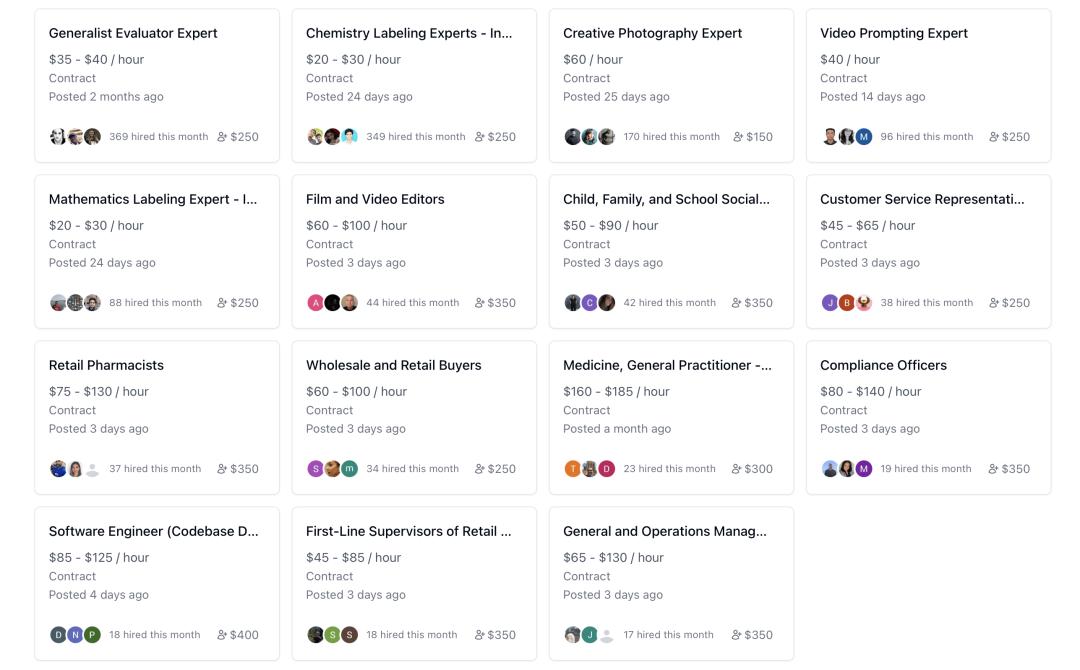Click referral bonus icon on Creative Photography Expert card
This screenshot has height=670, width=1080.
coord(738,137)
